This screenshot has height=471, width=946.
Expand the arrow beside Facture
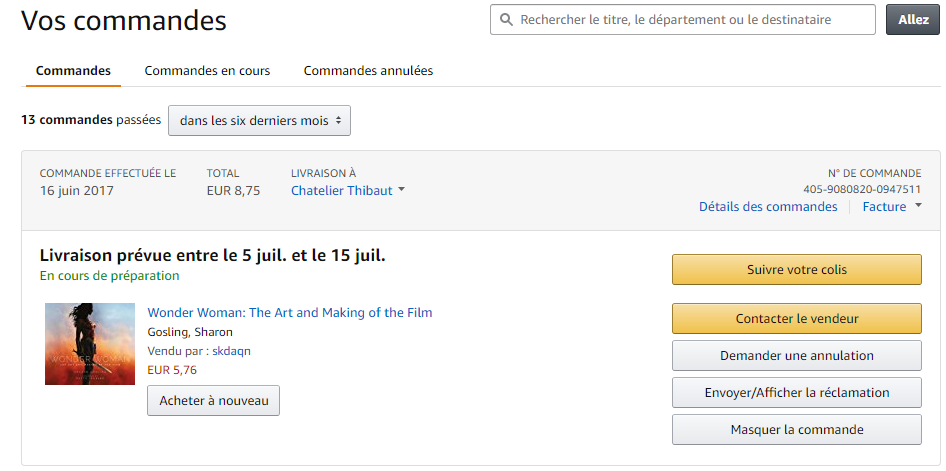point(918,206)
